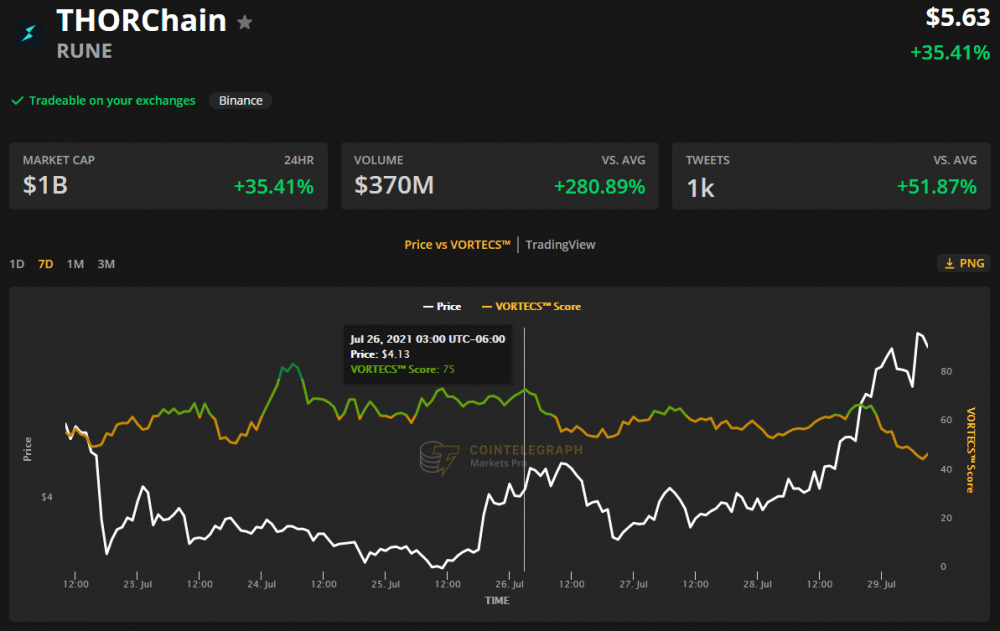Click the 80 mark on VORTECS axis
This screenshot has height=631, width=1000.
[946, 371]
